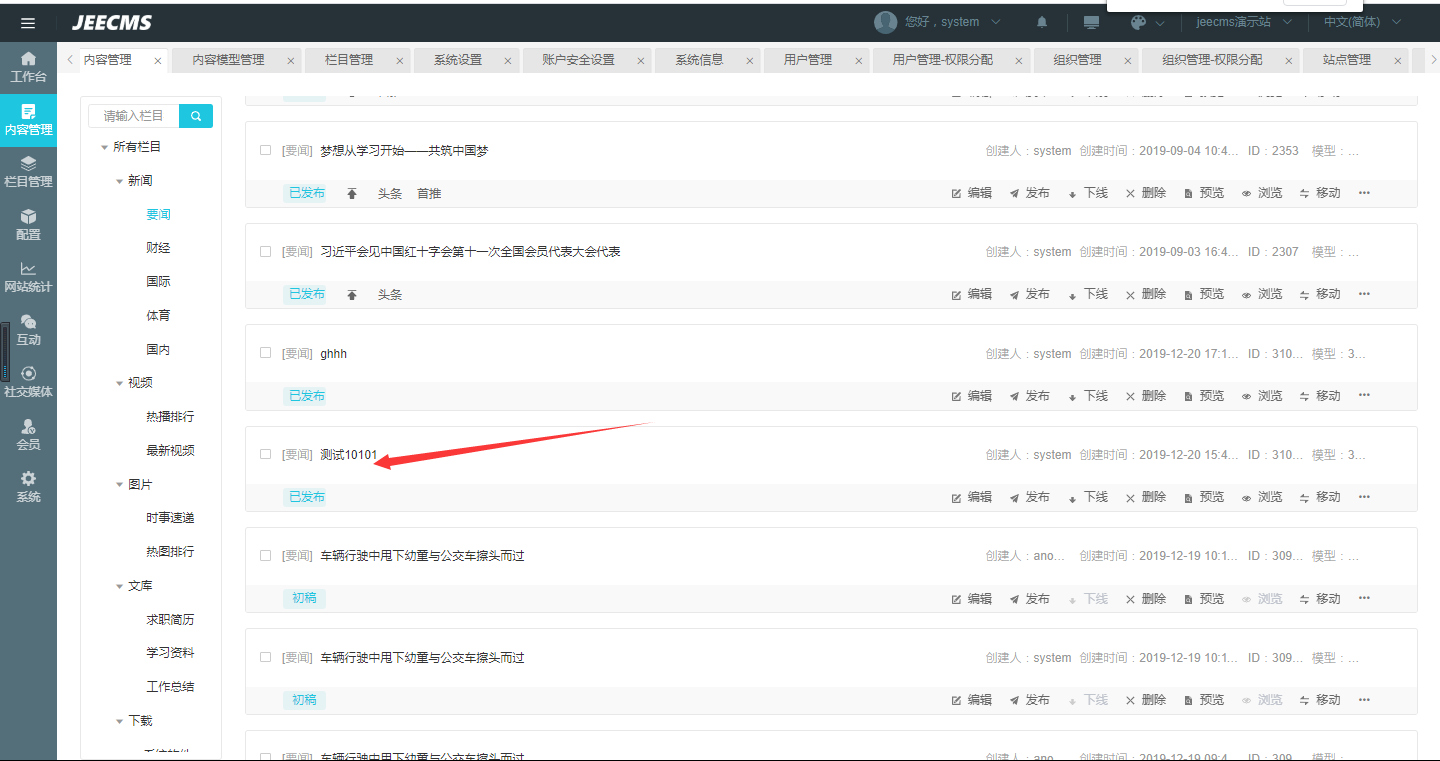Image resolution: width=1440 pixels, height=761 pixels.
Task: Open 内容管理 in the left sidebar
Action: (x=28, y=120)
